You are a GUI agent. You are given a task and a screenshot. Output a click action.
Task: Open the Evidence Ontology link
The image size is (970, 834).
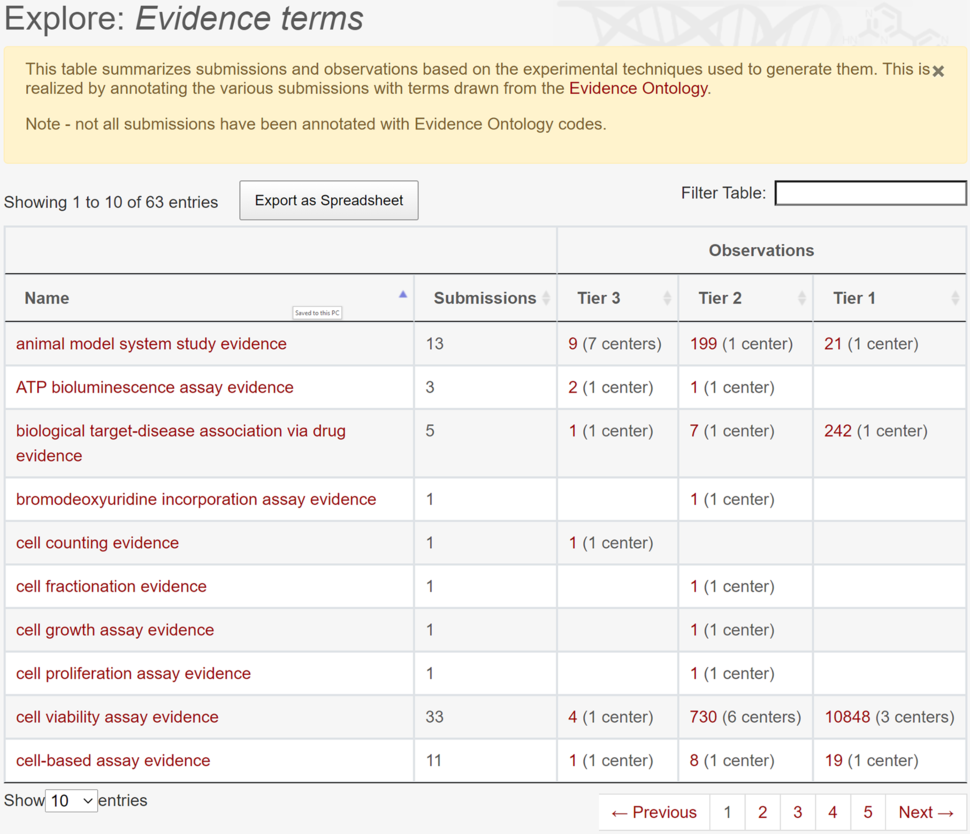[638, 88]
